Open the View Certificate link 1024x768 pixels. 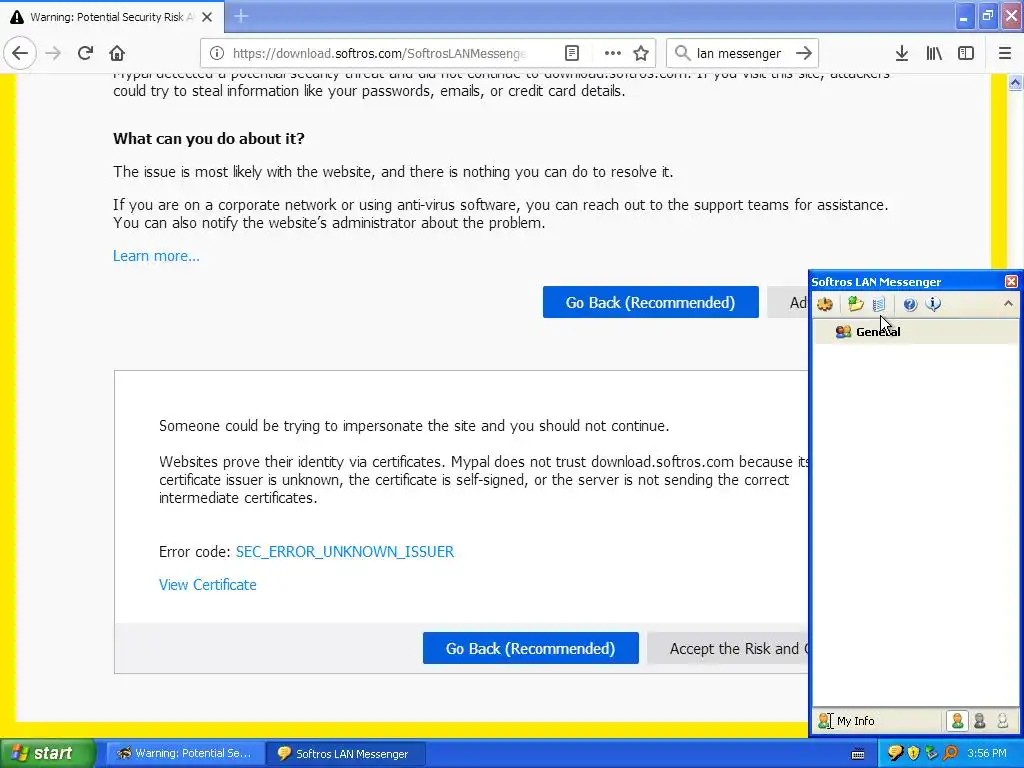click(x=208, y=584)
